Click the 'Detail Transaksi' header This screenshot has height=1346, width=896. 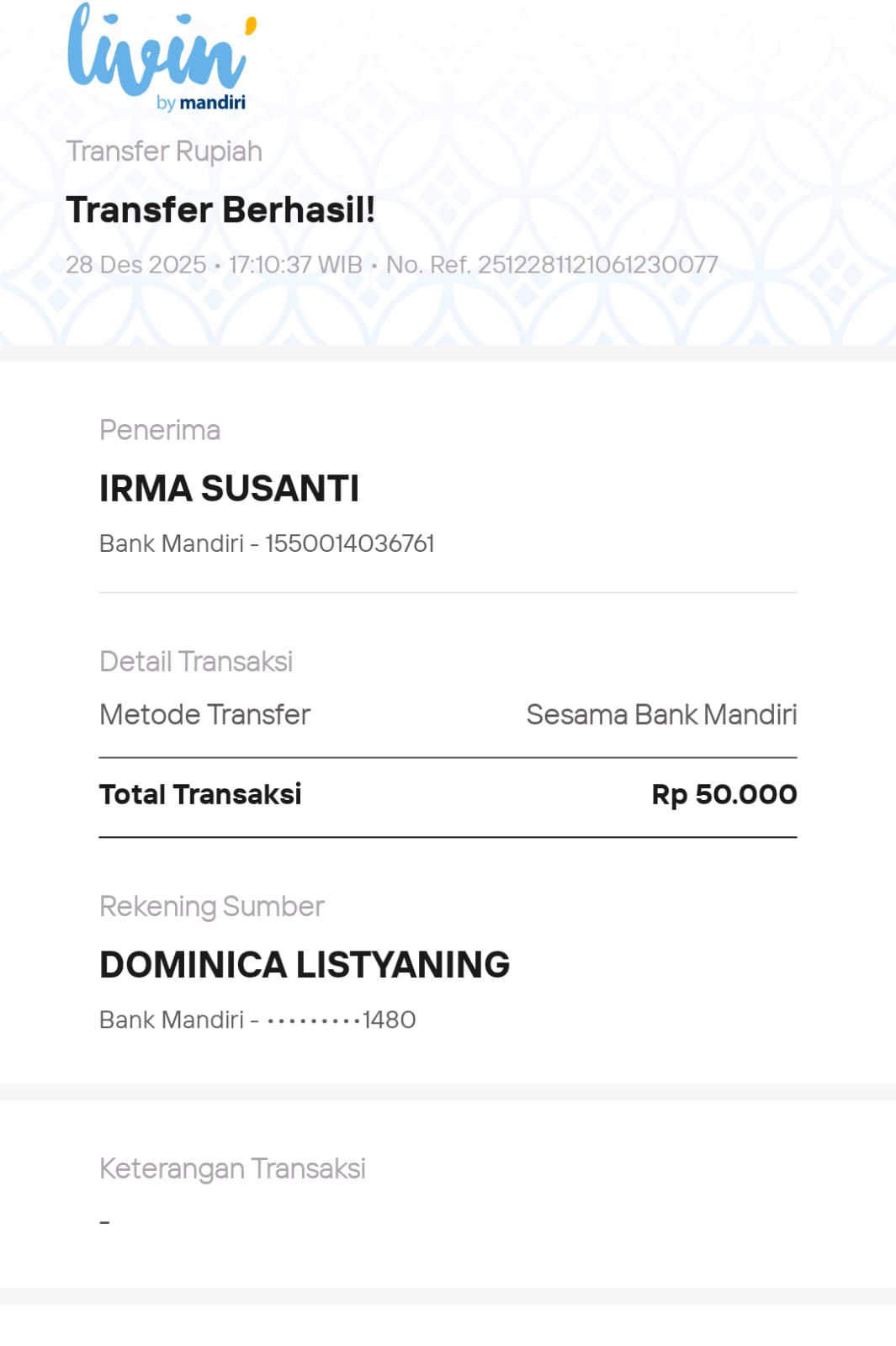196,662
